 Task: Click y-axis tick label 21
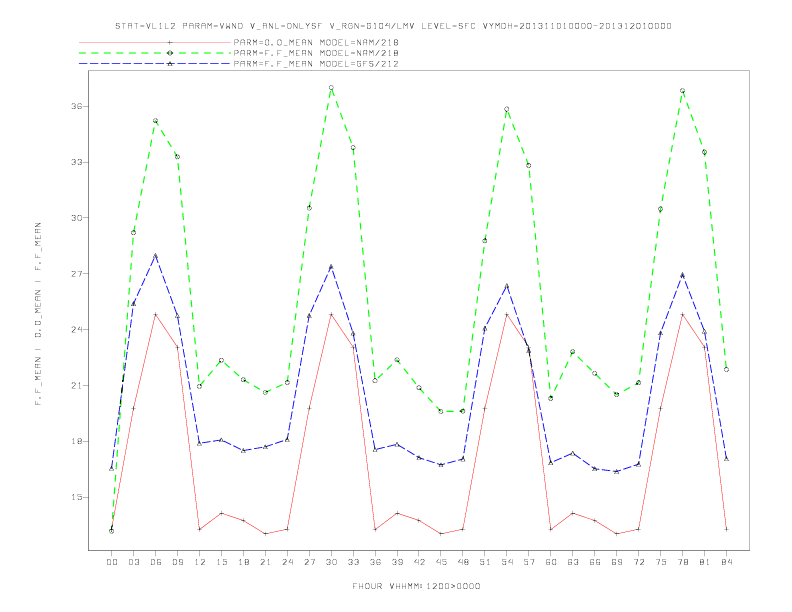77,386
